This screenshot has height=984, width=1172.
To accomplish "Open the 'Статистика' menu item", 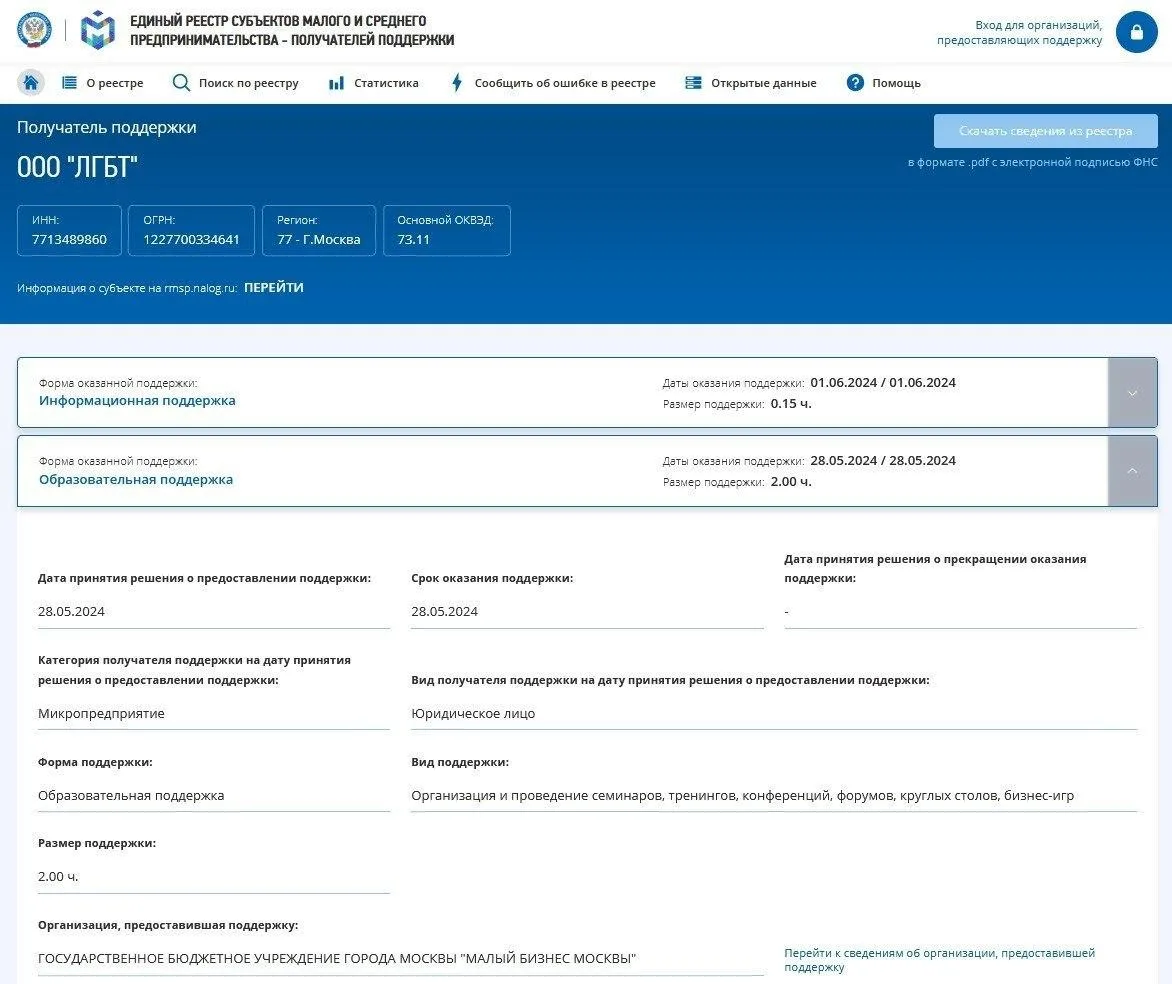I will pos(386,83).
